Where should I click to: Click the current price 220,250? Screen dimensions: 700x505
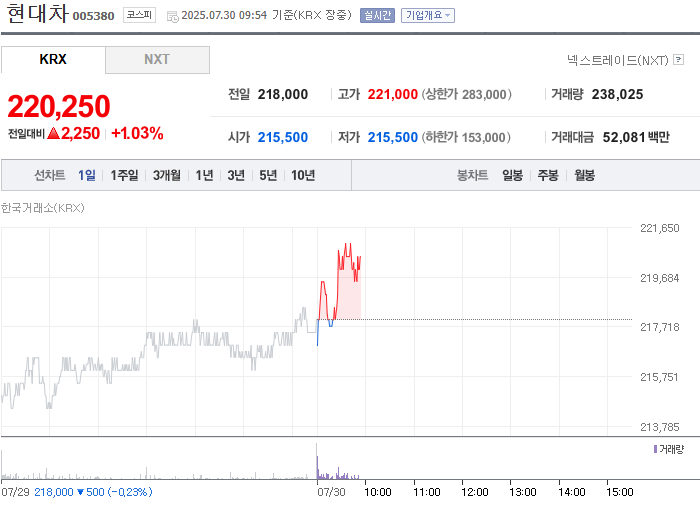(x=58, y=106)
